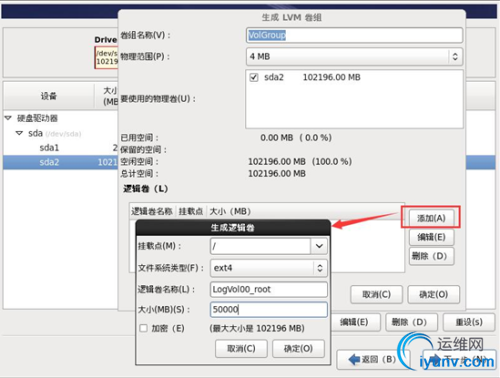Click the 挂载点 column header
Screen dimensions: 500x378
(x=191, y=212)
